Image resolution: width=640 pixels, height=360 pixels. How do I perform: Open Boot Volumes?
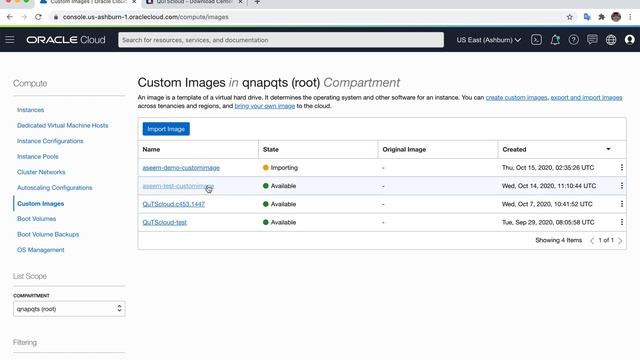tap(36, 219)
